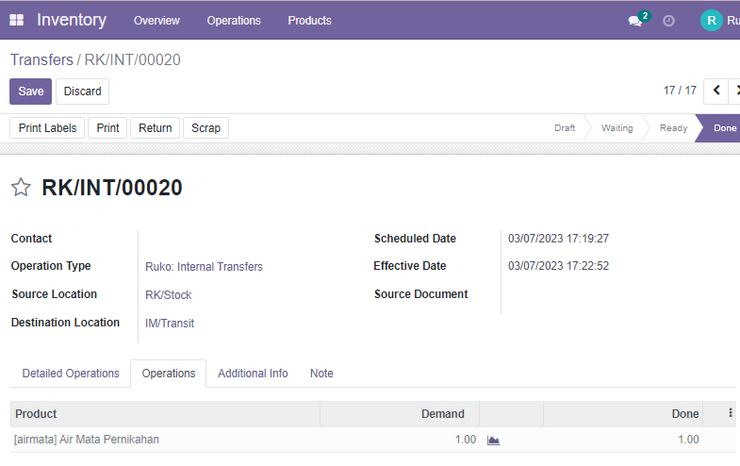Open the Ruko: Internal Transfers link
The height and width of the screenshot is (466, 740).
click(204, 267)
